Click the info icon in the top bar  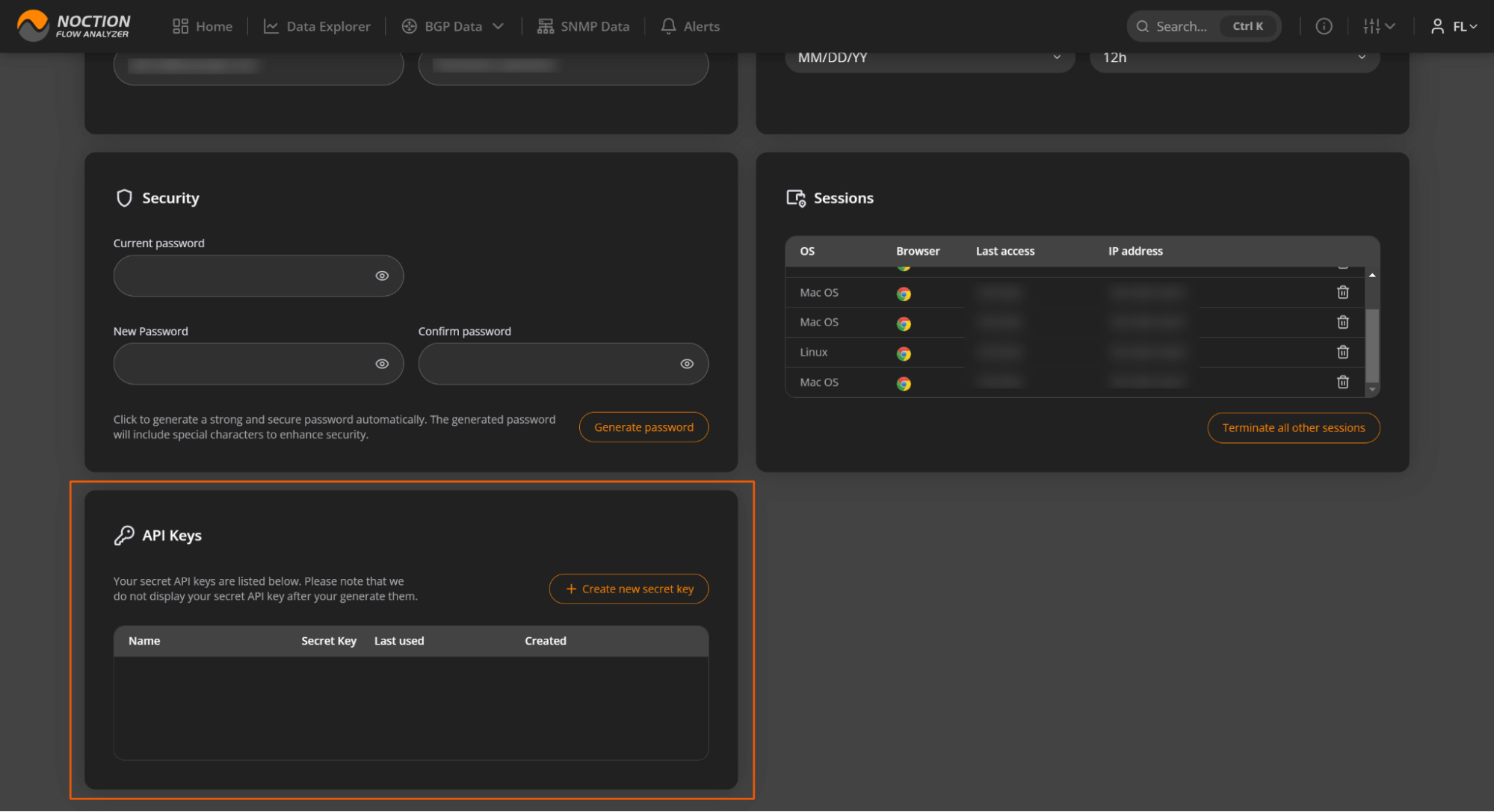click(1324, 26)
